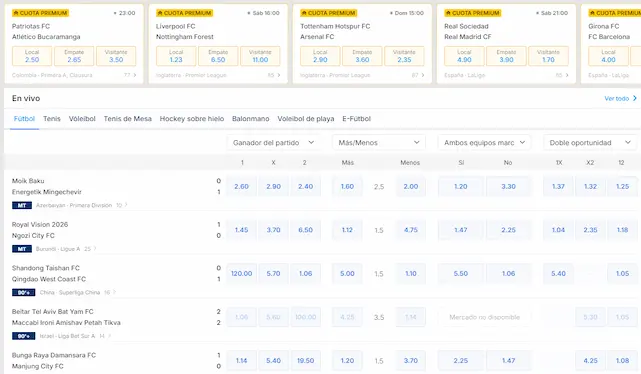Pick Visitante 11.00 for Nottingham Forest
This screenshot has height=374, width=641.
tap(260, 56)
